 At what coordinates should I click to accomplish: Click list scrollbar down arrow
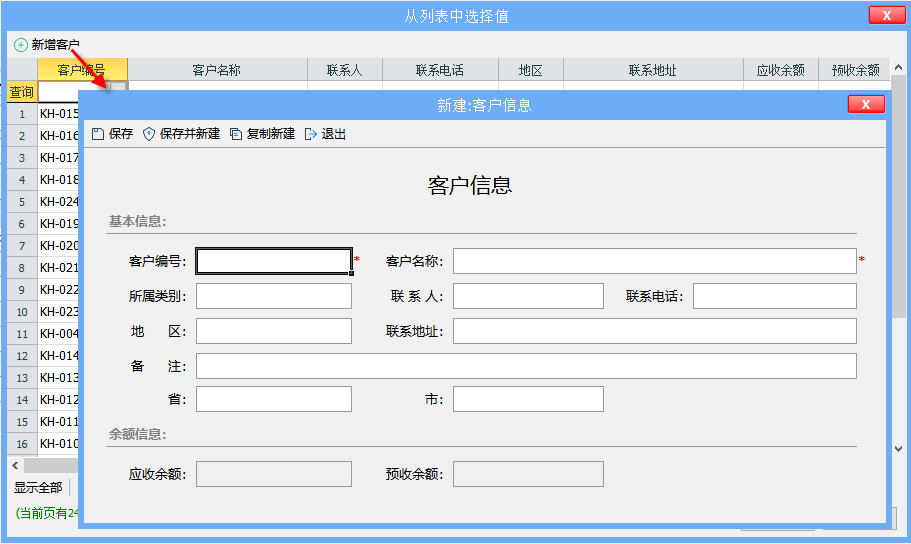click(x=898, y=448)
